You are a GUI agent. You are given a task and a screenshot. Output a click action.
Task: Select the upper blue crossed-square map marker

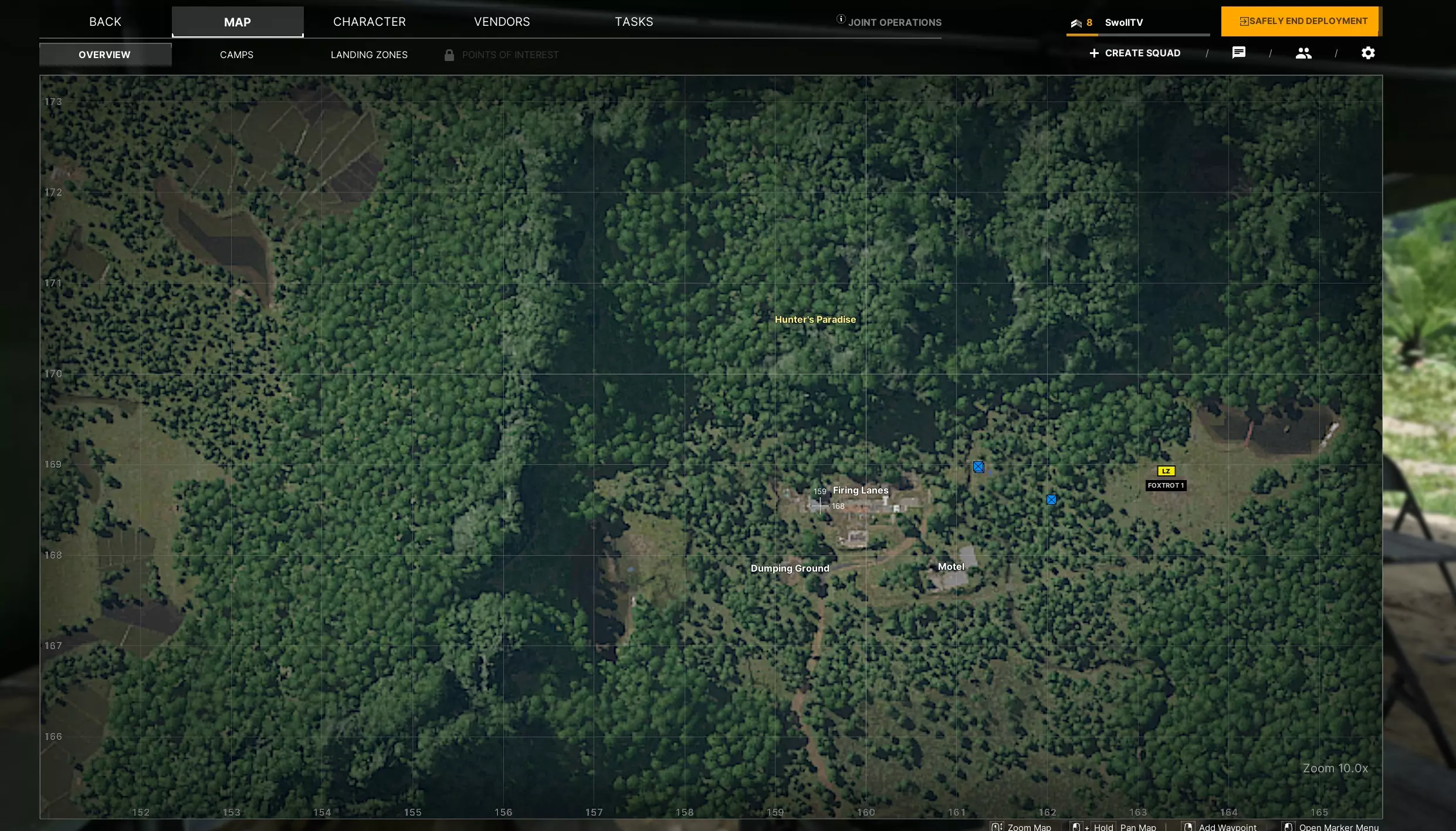tap(978, 467)
